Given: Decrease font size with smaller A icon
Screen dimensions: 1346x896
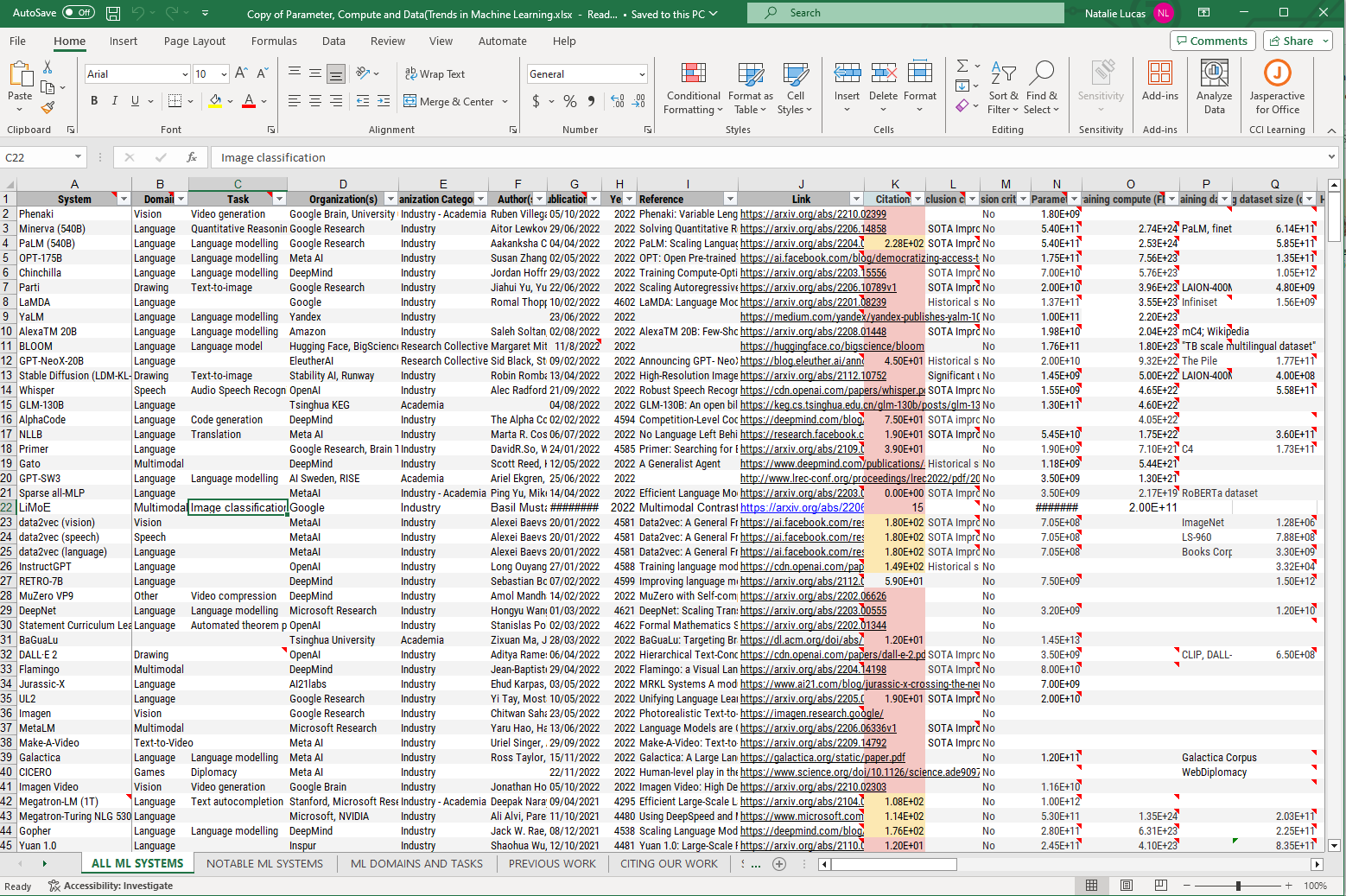Looking at the screenshot, I should (263, 73).
